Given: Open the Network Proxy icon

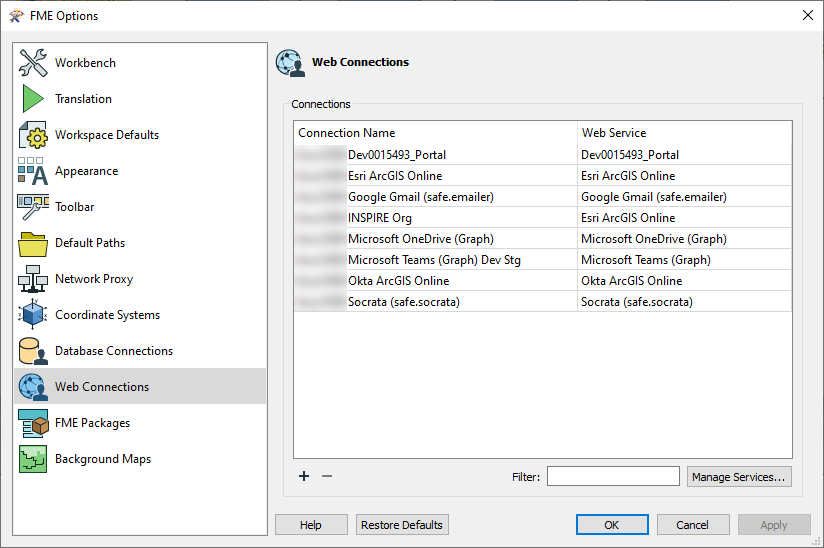Looking at the screenshot, I should (x=33, y=279).
